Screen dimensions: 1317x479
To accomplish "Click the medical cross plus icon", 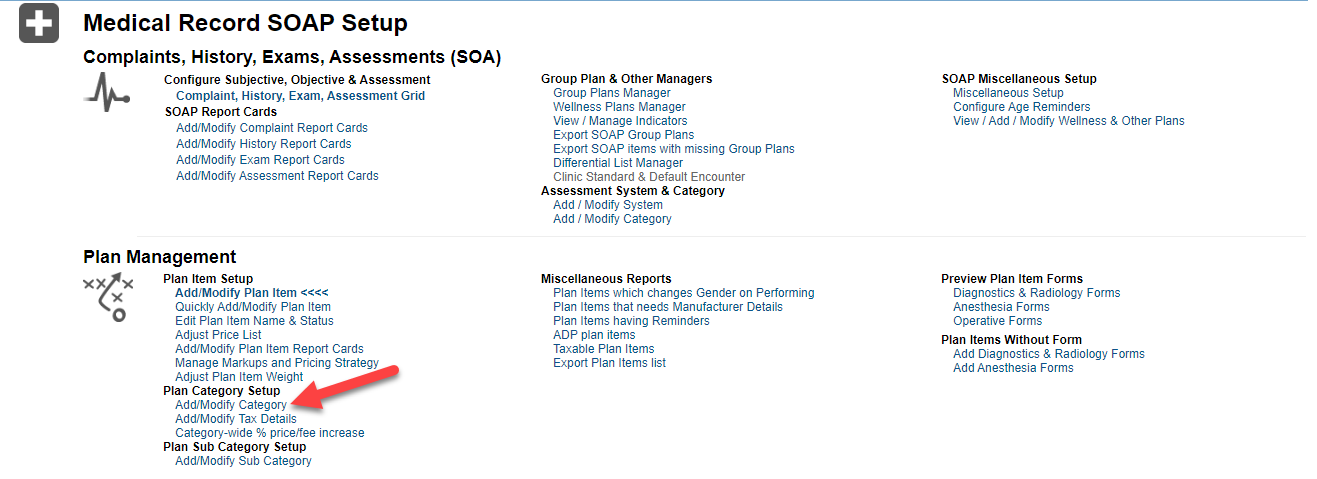I will click(39, 23).
